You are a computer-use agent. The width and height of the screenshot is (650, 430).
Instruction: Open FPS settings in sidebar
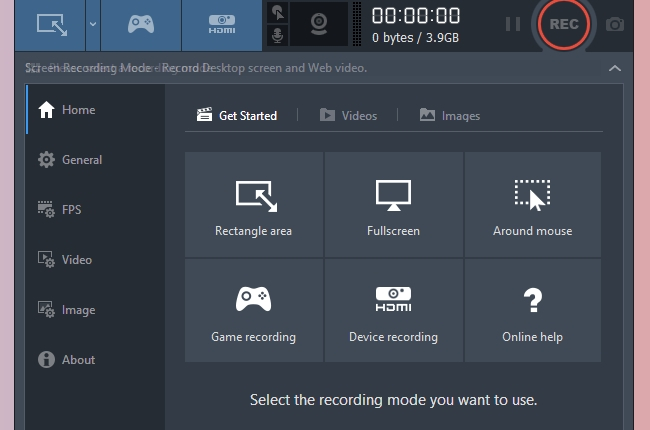tap(95, 209)
